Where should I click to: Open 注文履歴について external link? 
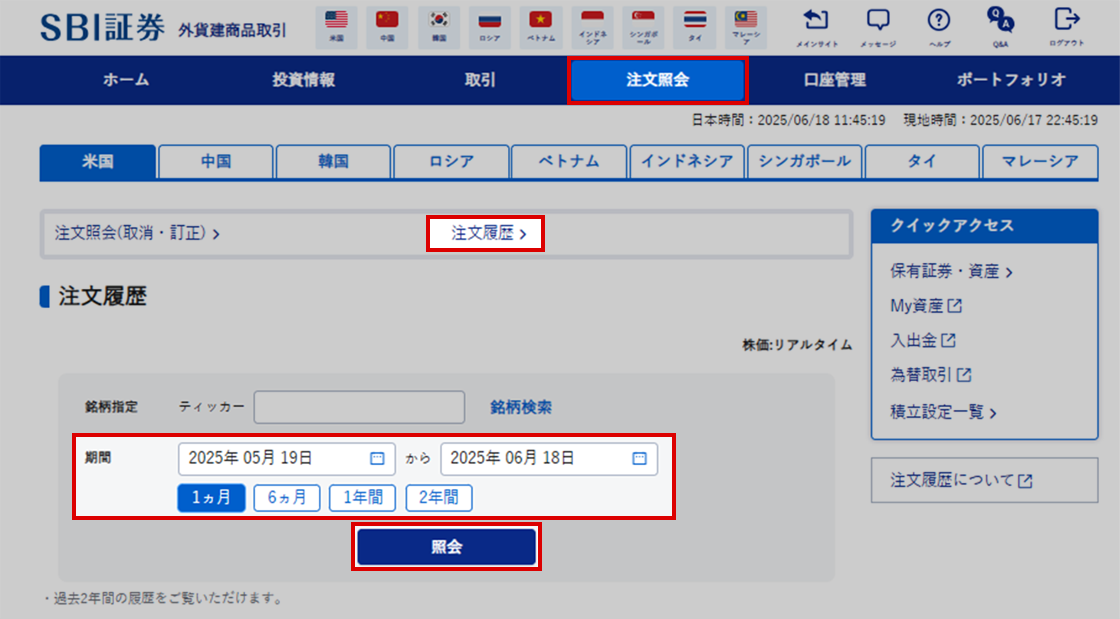(x=961, y=481)
